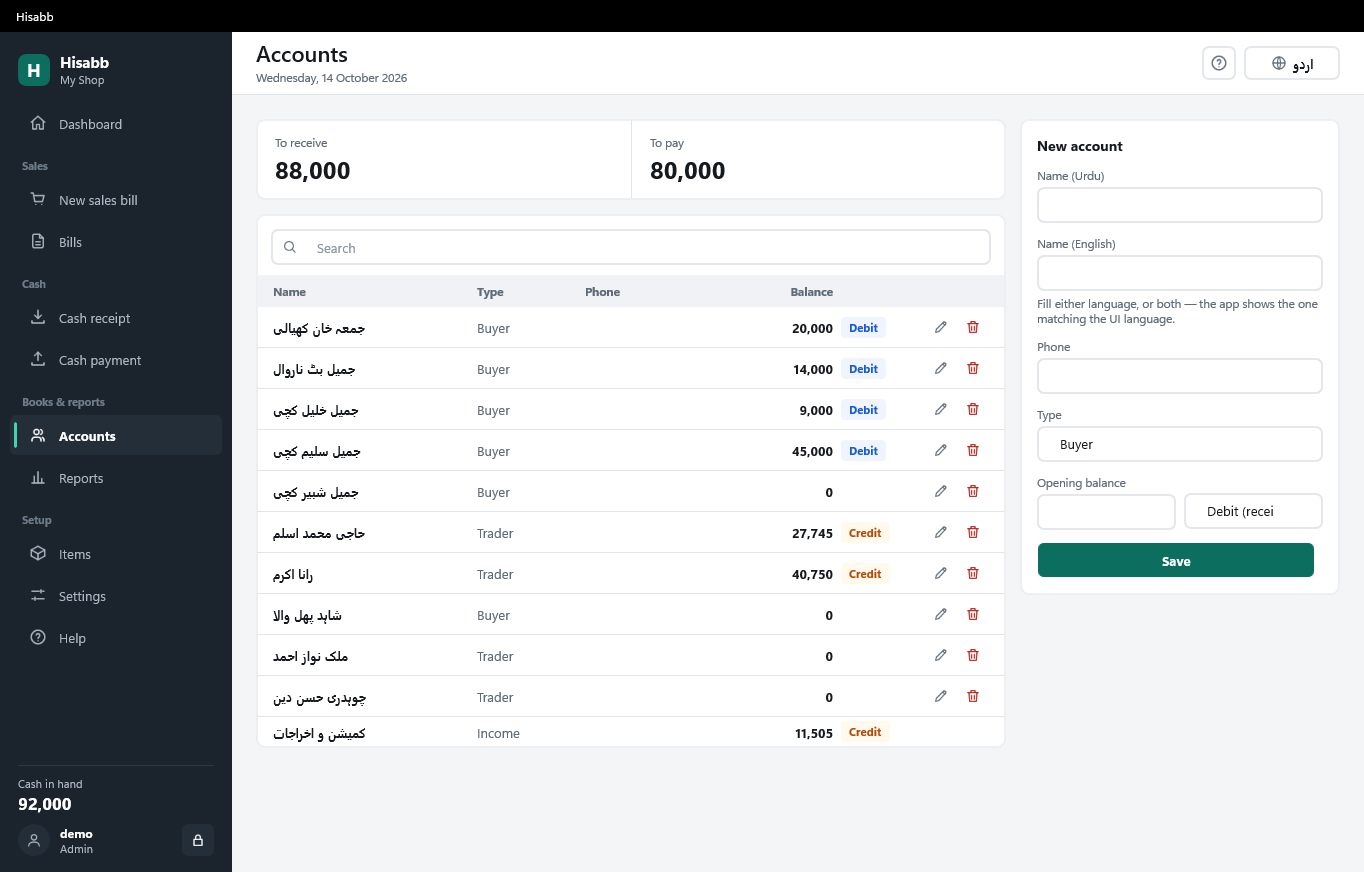Click the 11,505 Credit balance cell

(813, 733)
